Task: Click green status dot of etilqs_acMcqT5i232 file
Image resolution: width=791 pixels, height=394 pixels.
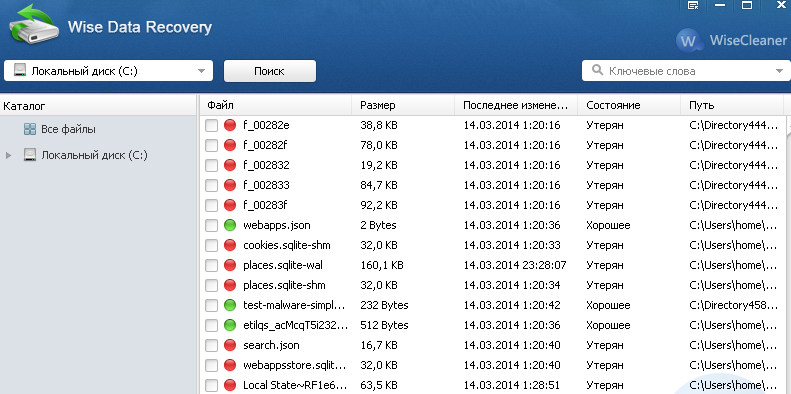Action: tap(230, 325)
